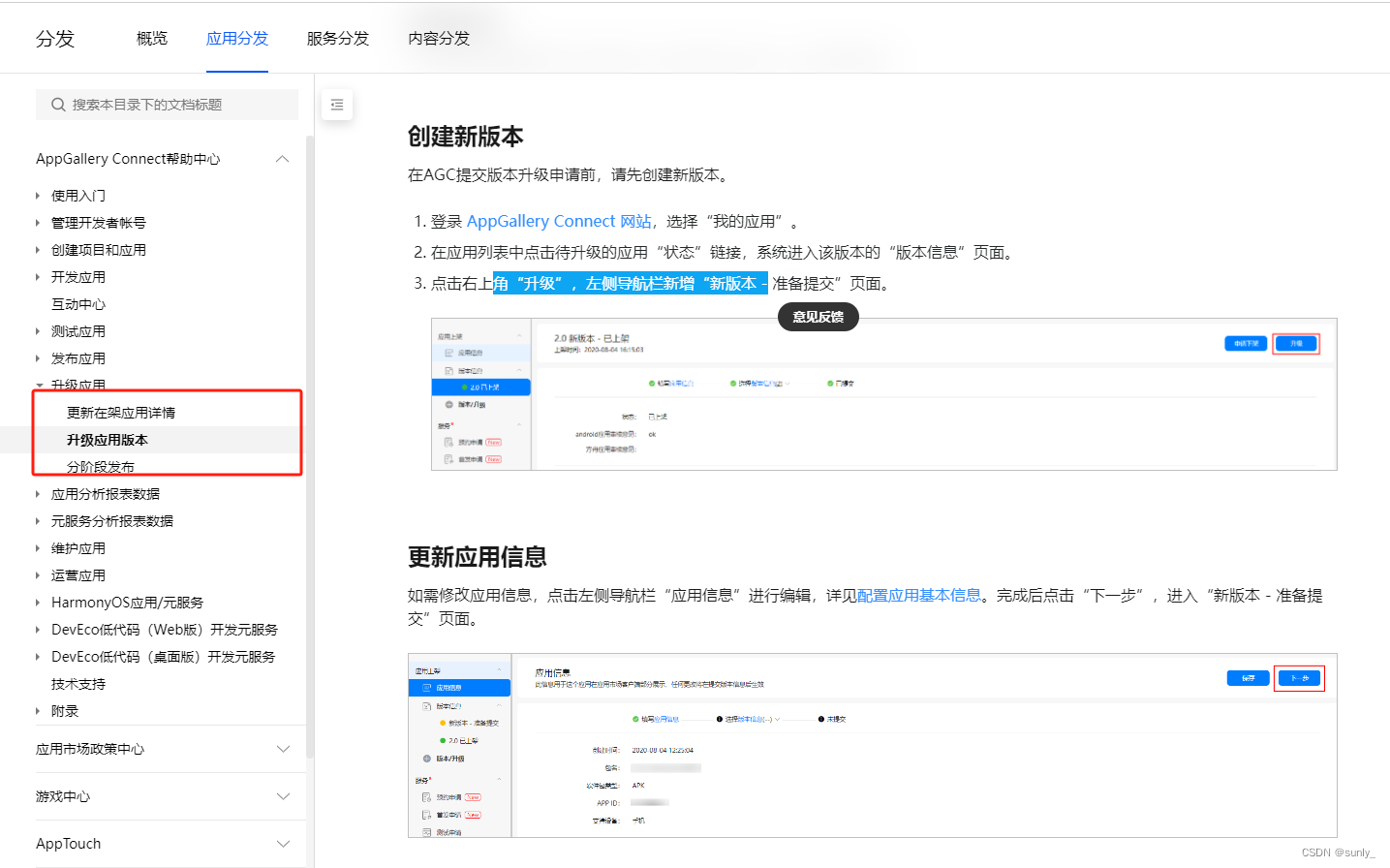Expand AppTouch chevron
Viewport: 1390px width, 868px height.
[283, 844]
